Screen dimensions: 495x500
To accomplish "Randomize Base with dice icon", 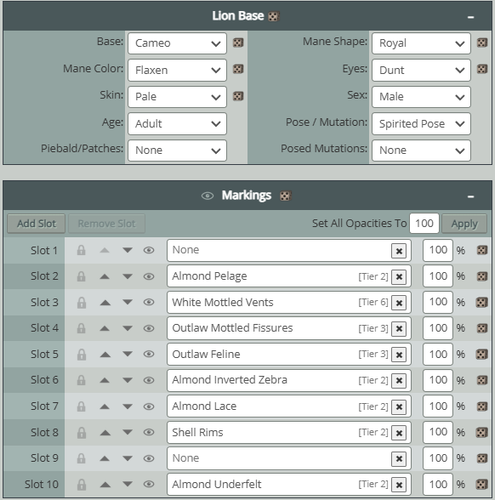I will 238,43.
